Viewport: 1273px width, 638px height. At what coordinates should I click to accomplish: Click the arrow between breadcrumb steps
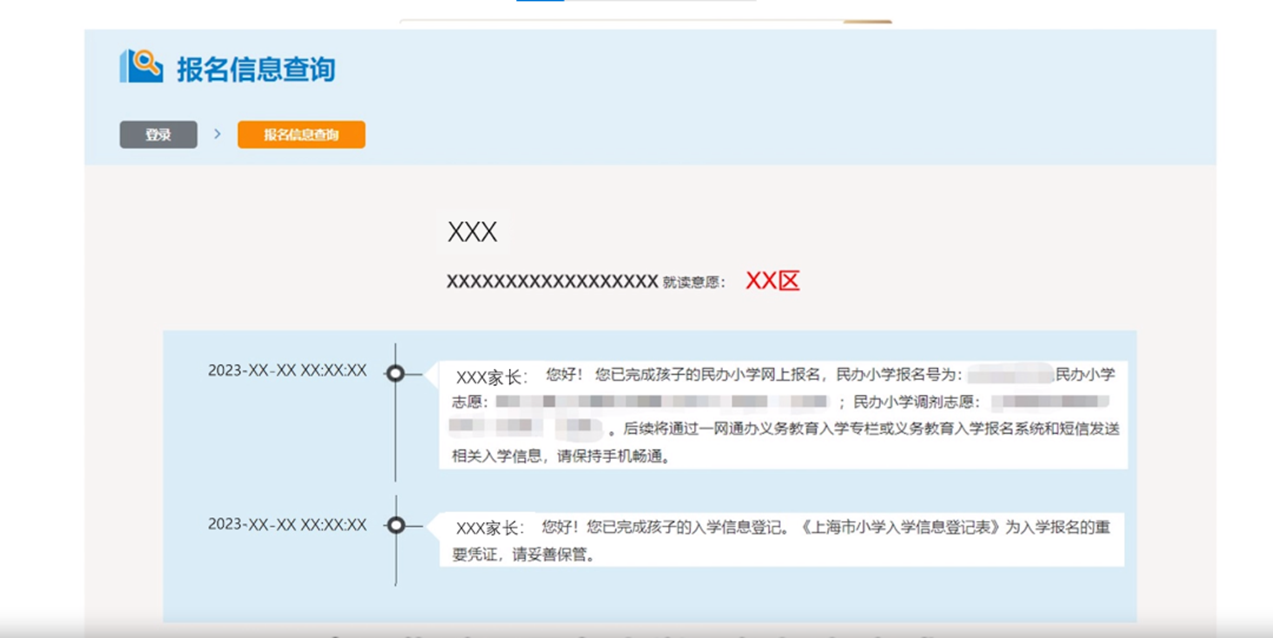coord(217,134)
